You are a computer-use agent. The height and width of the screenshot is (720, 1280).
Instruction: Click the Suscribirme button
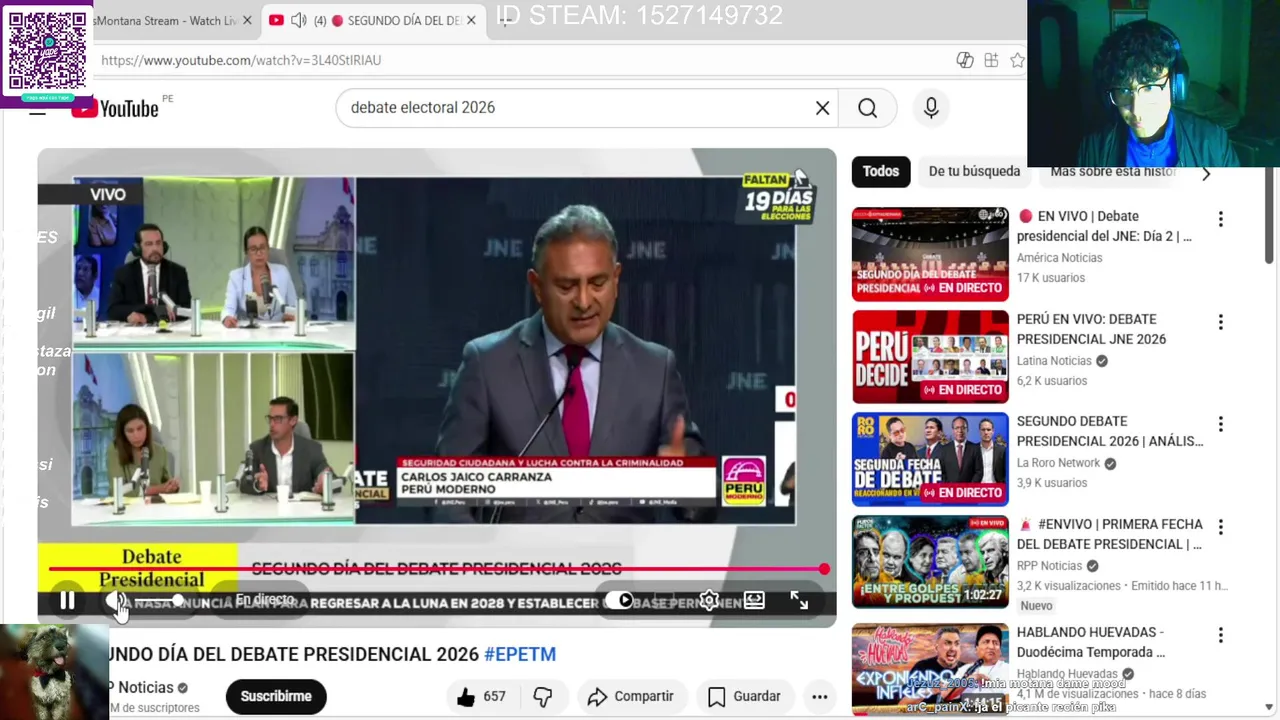(x=276, y=696)
